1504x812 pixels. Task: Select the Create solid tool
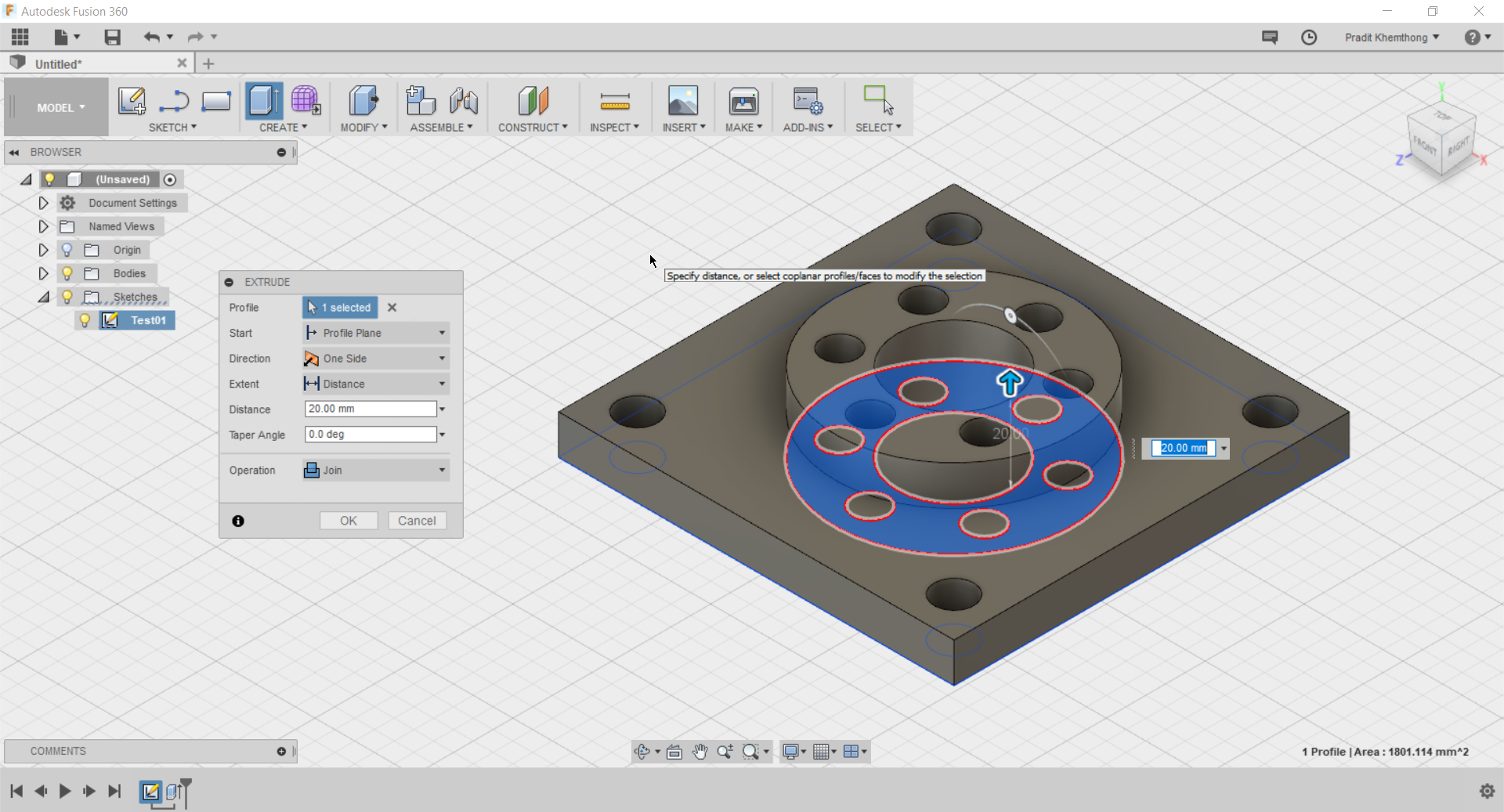(264, 101)
